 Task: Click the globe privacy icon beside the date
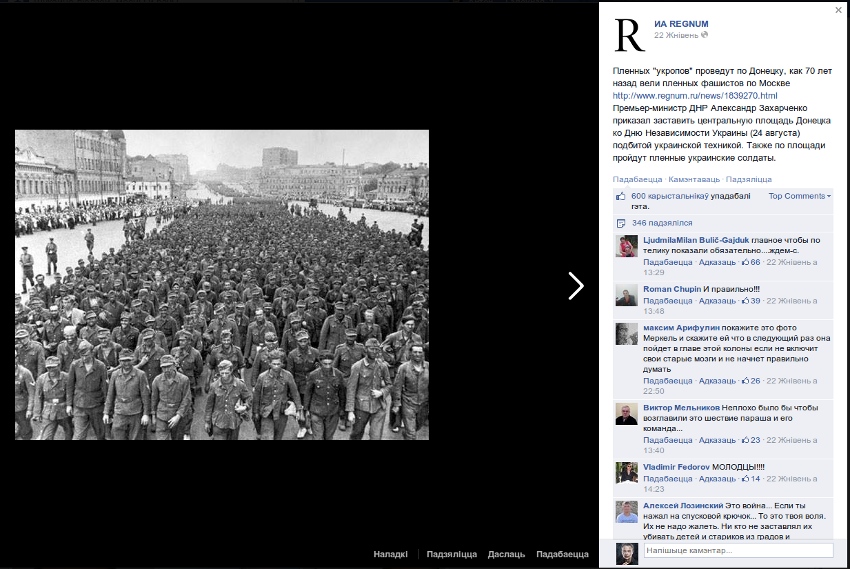tap(705, 35)
